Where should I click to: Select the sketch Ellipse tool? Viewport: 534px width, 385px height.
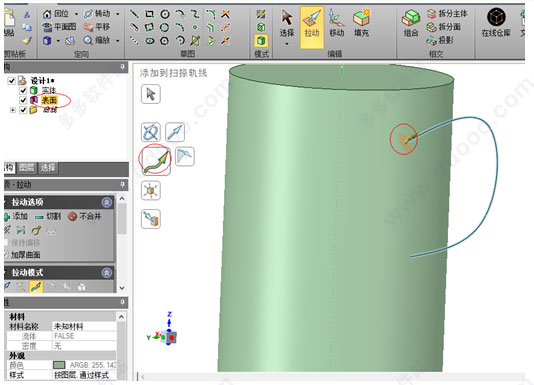[149, 41]
